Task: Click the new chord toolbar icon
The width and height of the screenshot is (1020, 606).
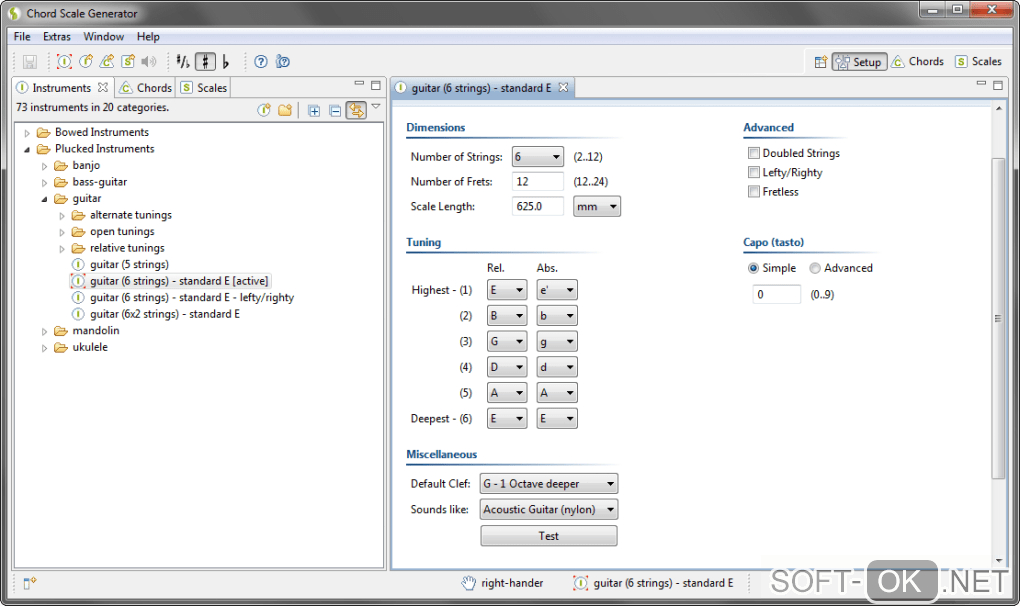Action: [107, 62]
